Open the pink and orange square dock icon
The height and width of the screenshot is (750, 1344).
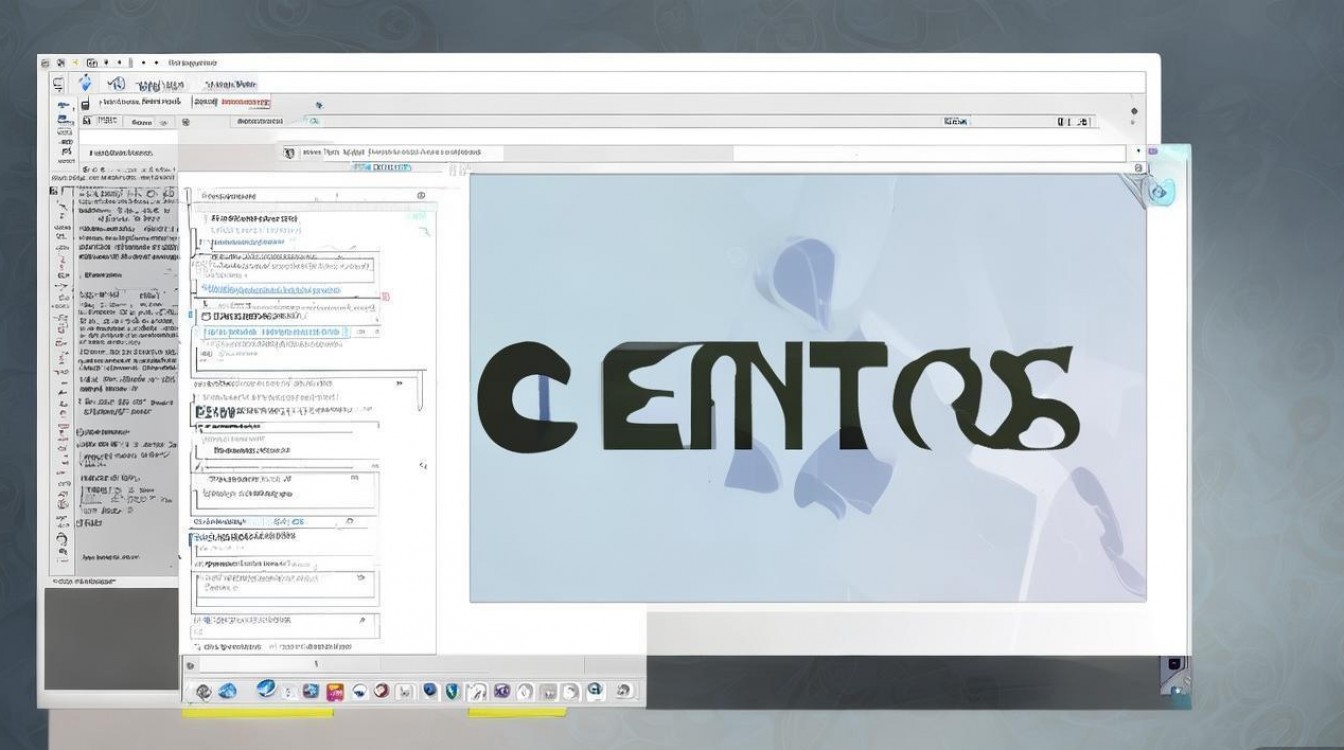point(335,691)
